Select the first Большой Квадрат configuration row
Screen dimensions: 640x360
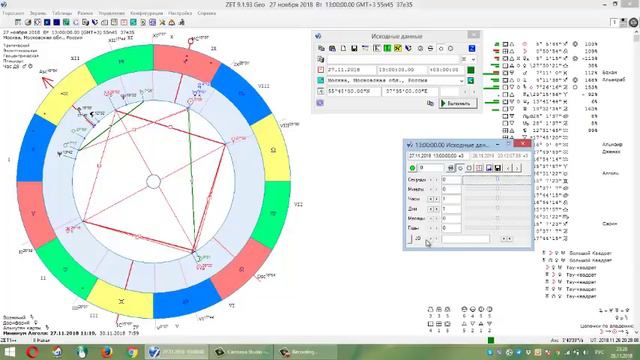tap(577, 253)
